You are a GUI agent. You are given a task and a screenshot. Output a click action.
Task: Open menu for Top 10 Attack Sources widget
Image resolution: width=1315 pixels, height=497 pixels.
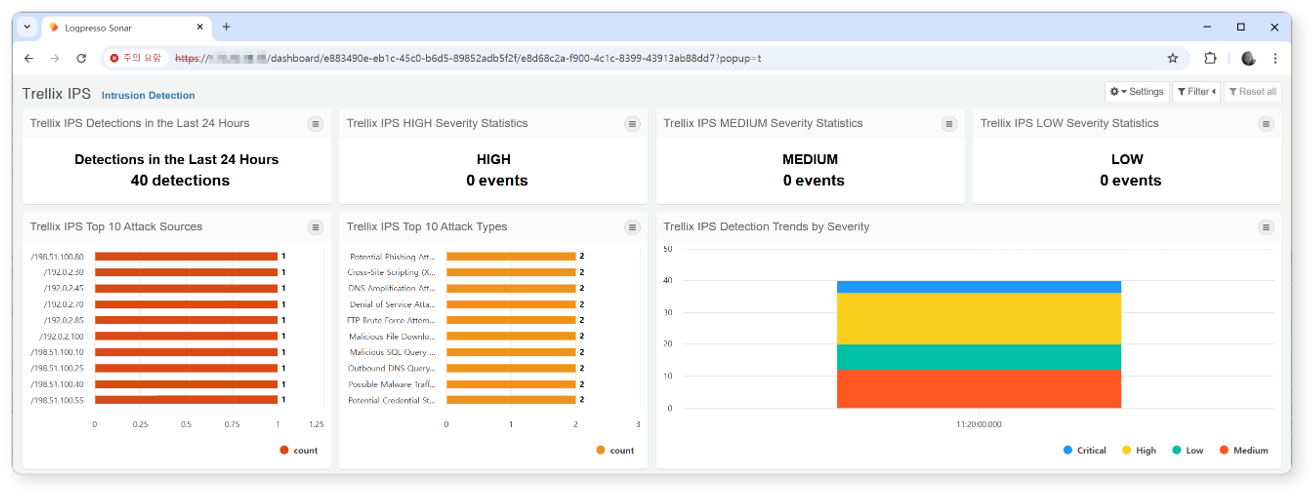[x=315, y=227]
